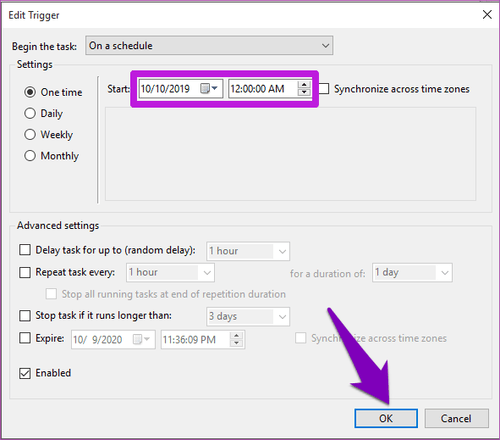
Task: Enable Synchronize across time zones for Start
Action: tap(323, 89)
